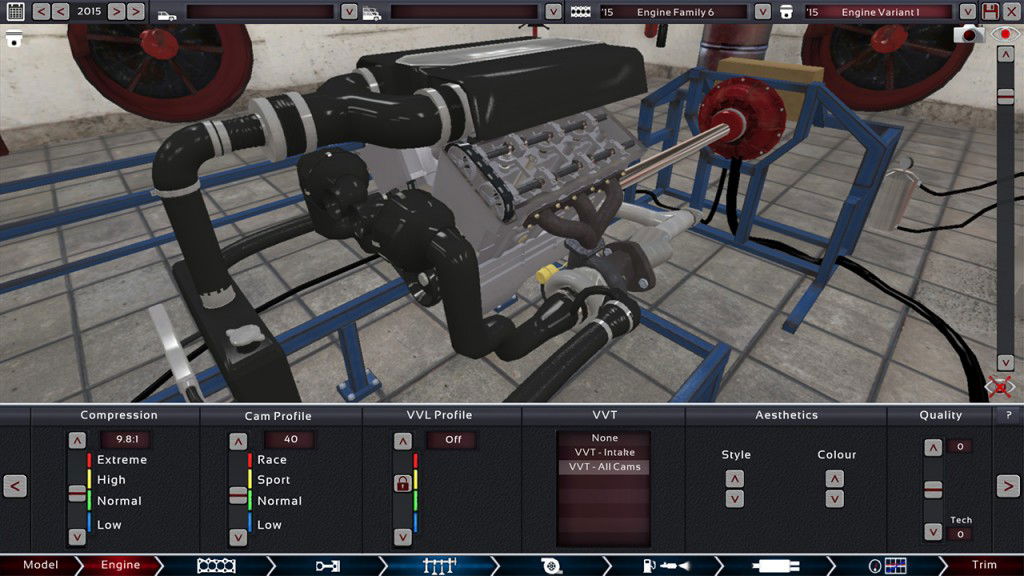Open the crankshaft bottom end section icon
Viewport: 1024px width, 576px height.
[x=328, y=565]
